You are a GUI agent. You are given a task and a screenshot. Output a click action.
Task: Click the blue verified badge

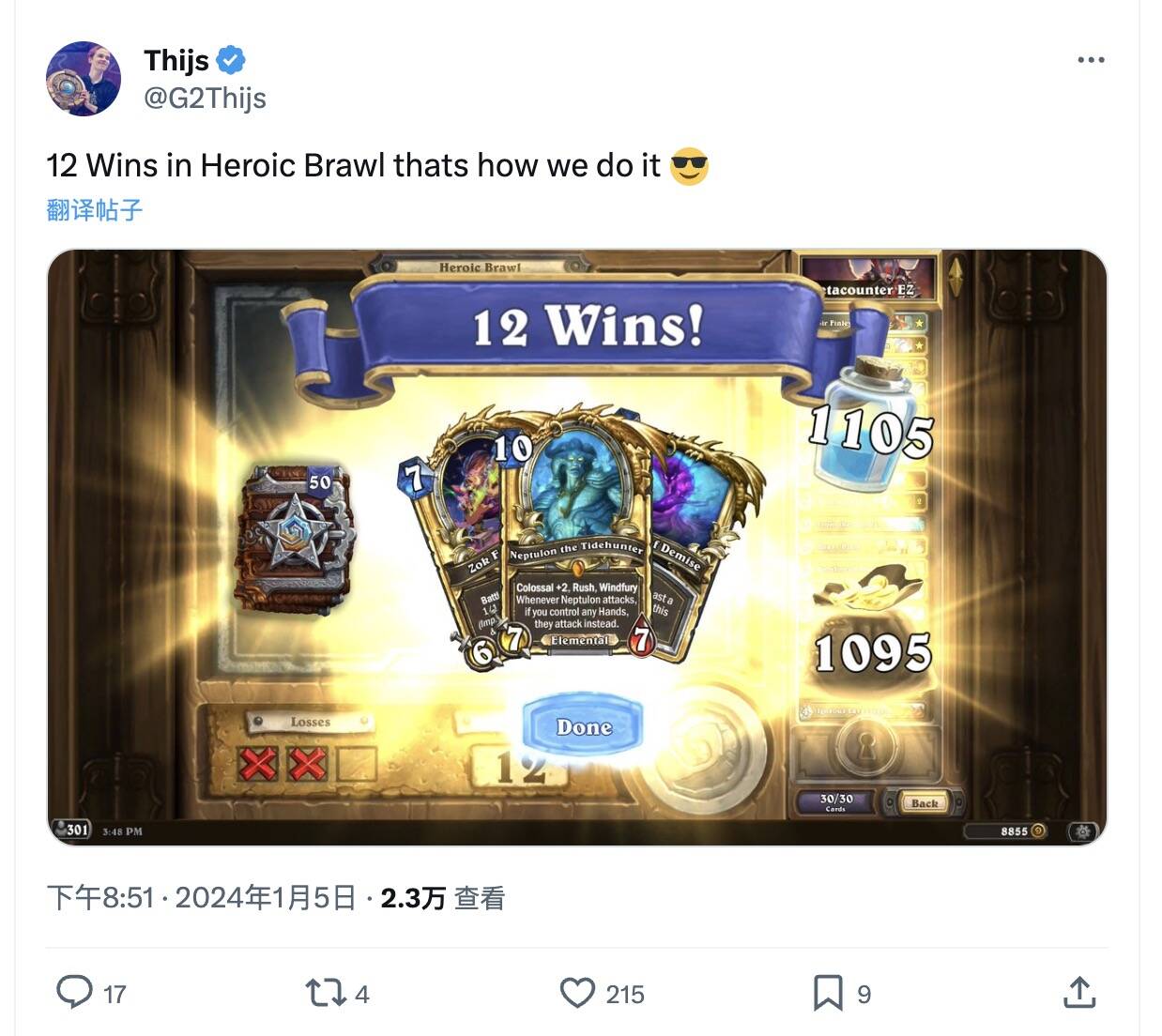(231, 60)
